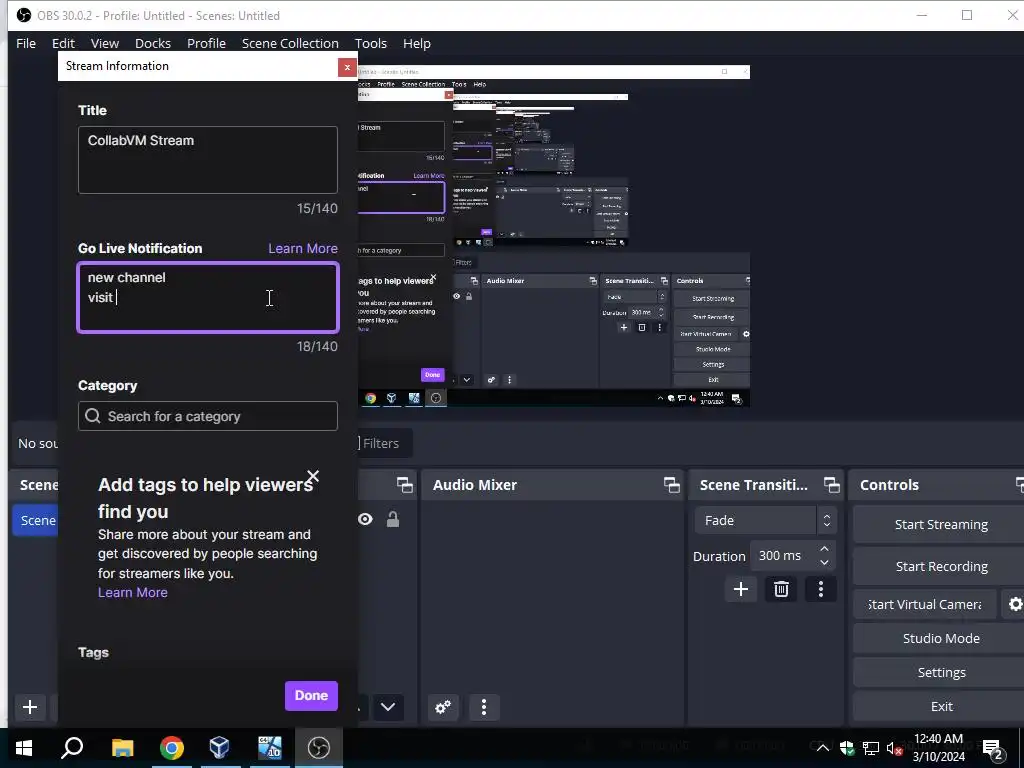Click the OBS preview canvas
1024x768 pixels.
[554, 236]
